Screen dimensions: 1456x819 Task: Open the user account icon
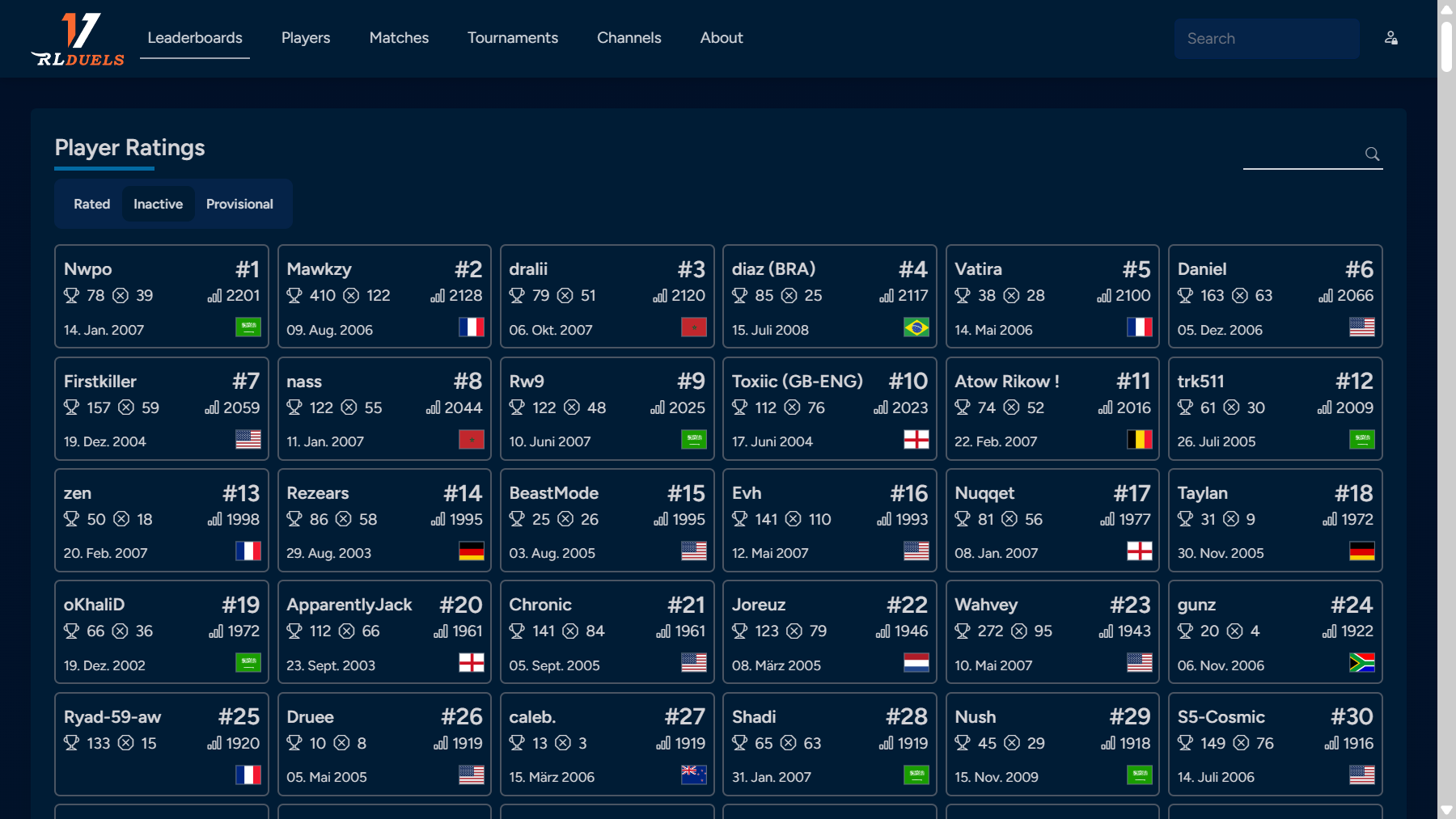[x=1390, y=38]
